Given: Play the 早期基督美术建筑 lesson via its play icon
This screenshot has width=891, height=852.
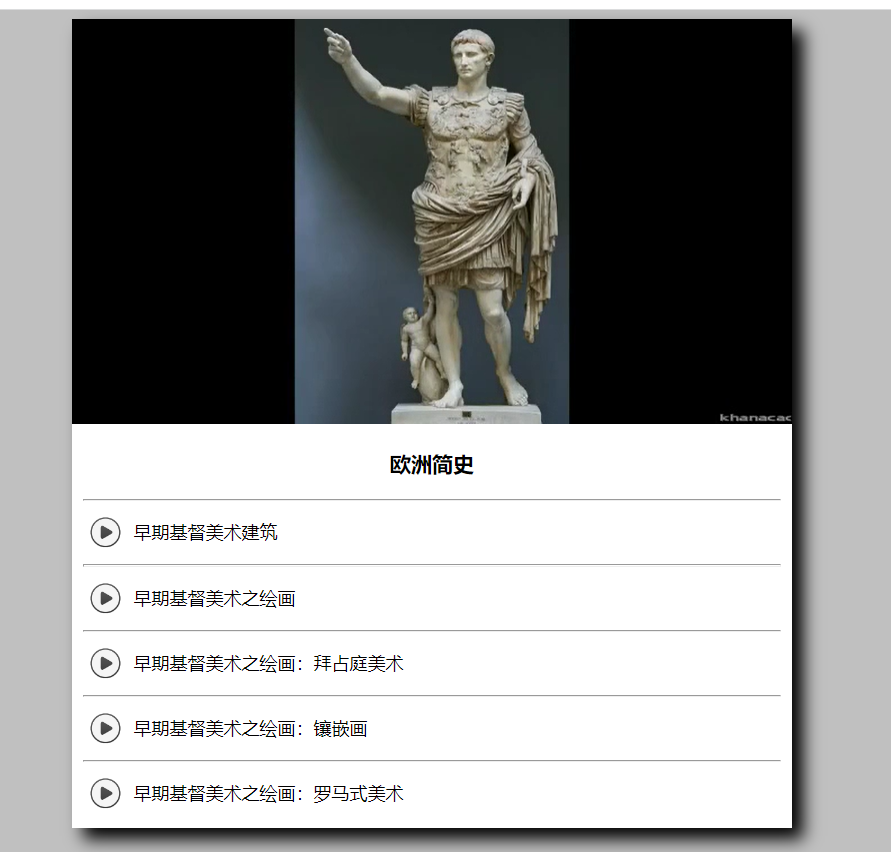Looking at the screenshot, I should (105, 533).
